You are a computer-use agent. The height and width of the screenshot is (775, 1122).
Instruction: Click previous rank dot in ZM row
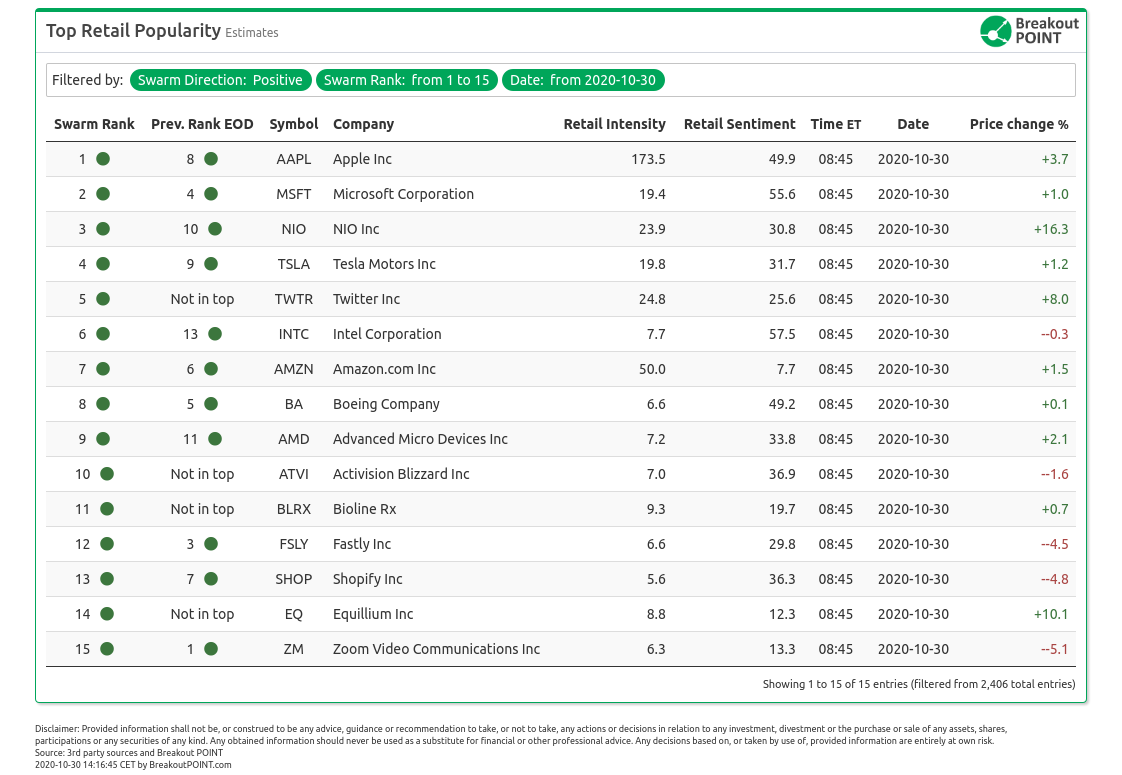(x=211, y=649)
